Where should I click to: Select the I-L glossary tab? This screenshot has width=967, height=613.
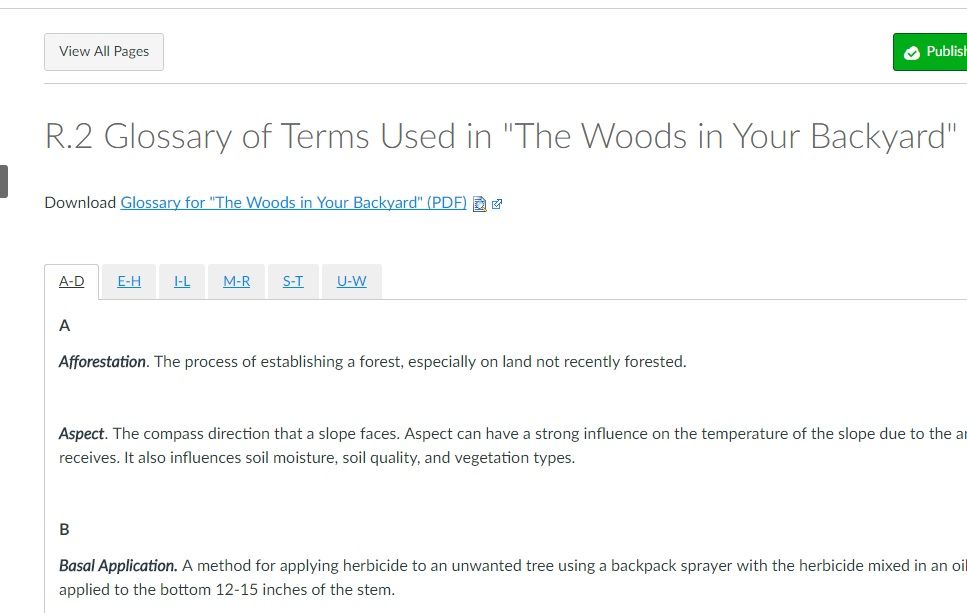click(x=182, y=281)
